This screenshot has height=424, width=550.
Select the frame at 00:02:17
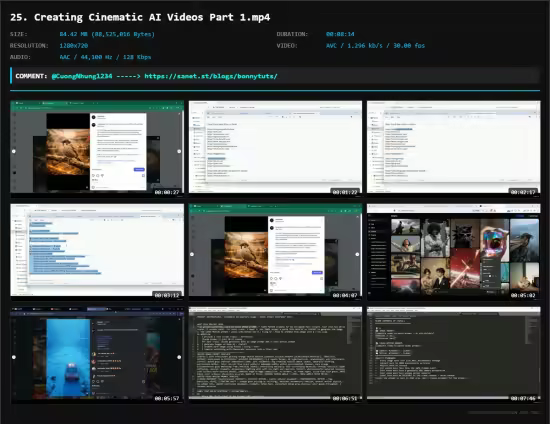454,148
